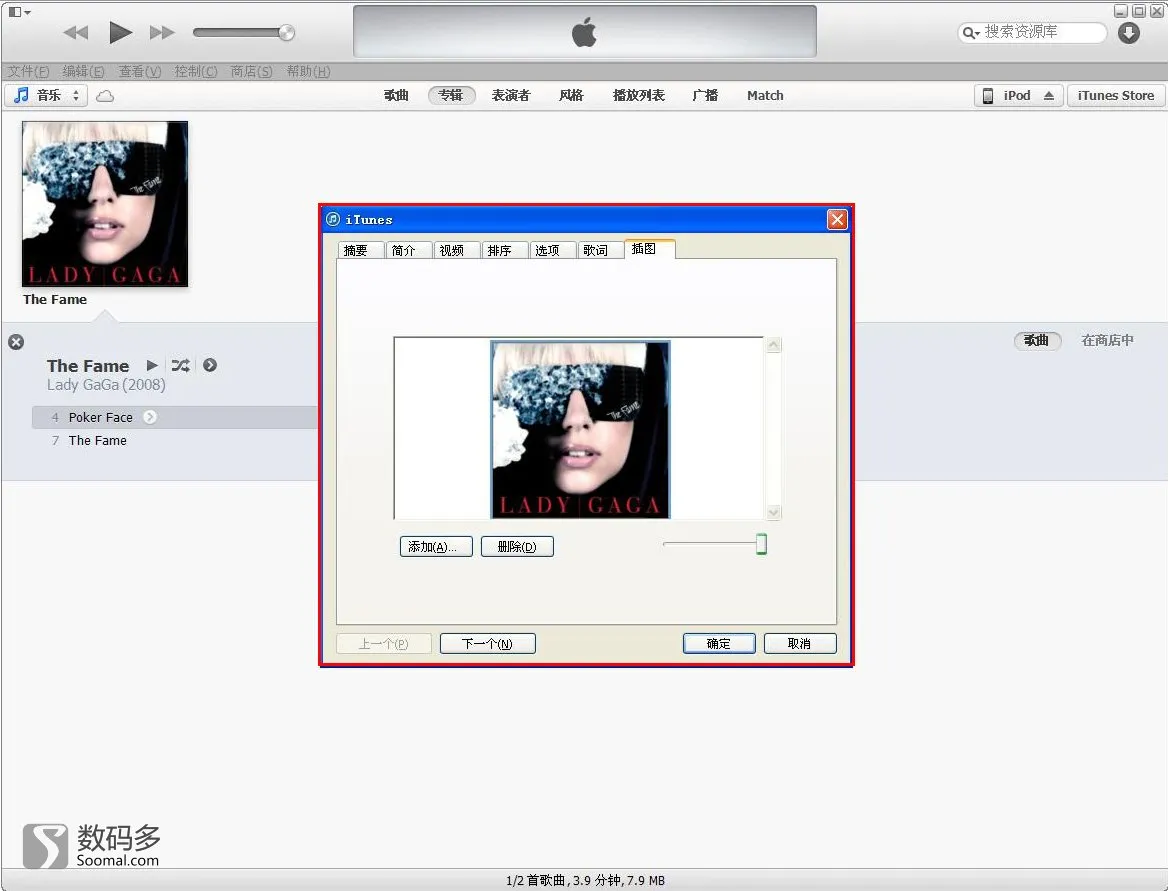Click the artwork scrollbar down arrow
This screenshot has width=1168, height=891.
click(x=773, y=512)
